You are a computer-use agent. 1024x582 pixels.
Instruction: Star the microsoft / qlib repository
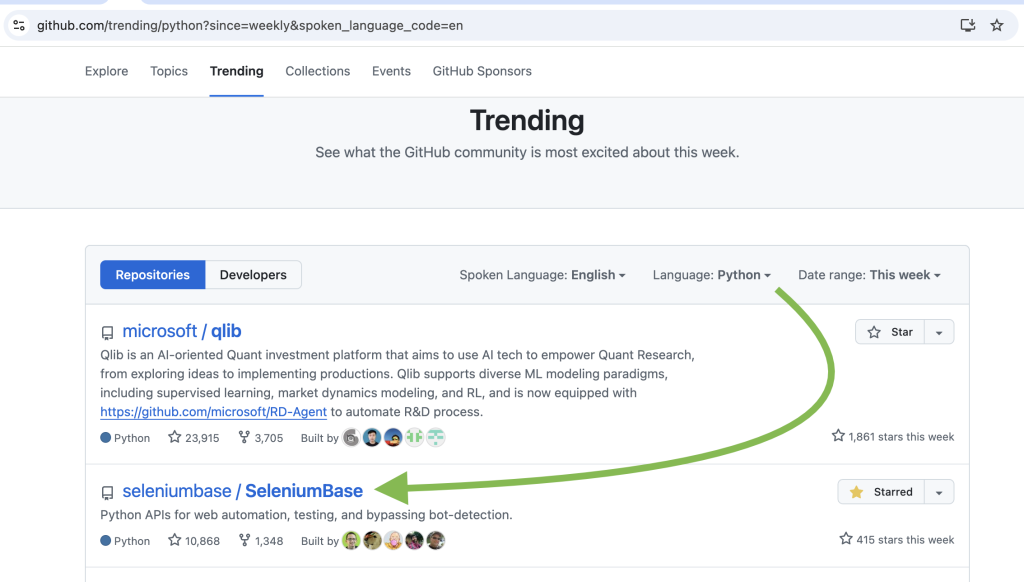pyautogui.click(x=889, y=332)
